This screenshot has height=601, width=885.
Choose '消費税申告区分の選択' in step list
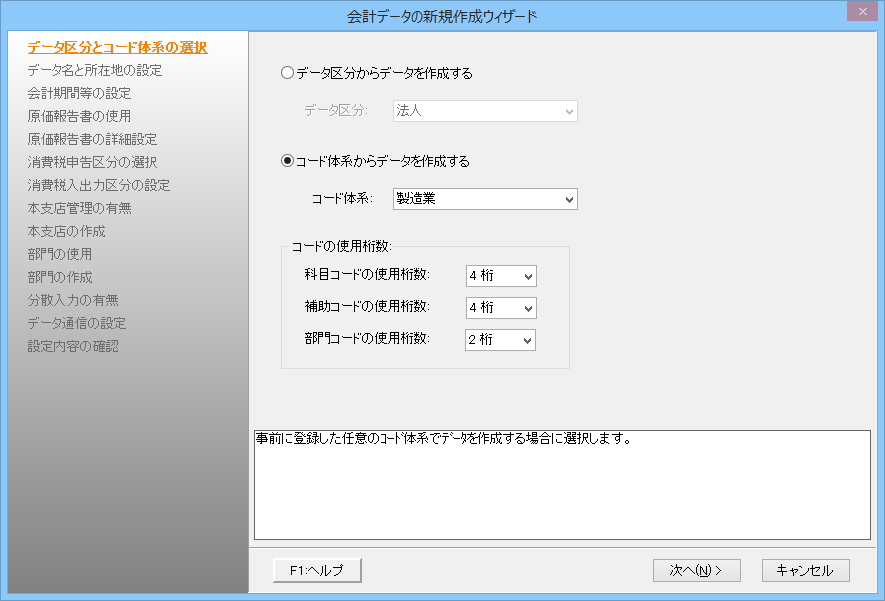[x=92, y=162]
